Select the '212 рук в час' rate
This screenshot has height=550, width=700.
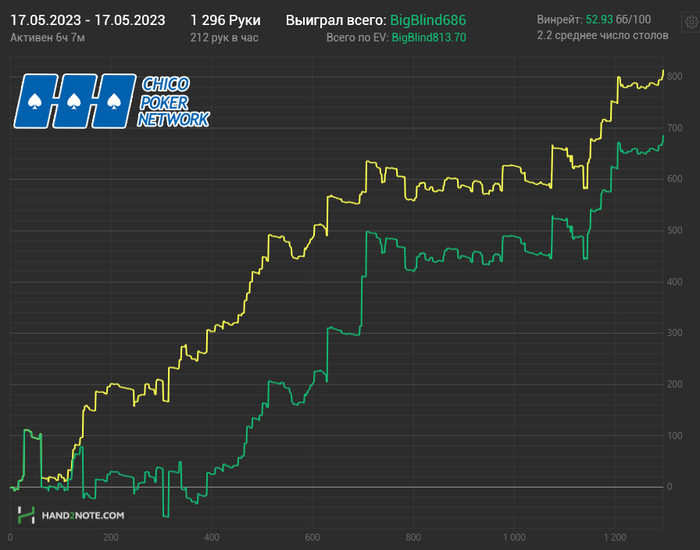coord(225,38)
